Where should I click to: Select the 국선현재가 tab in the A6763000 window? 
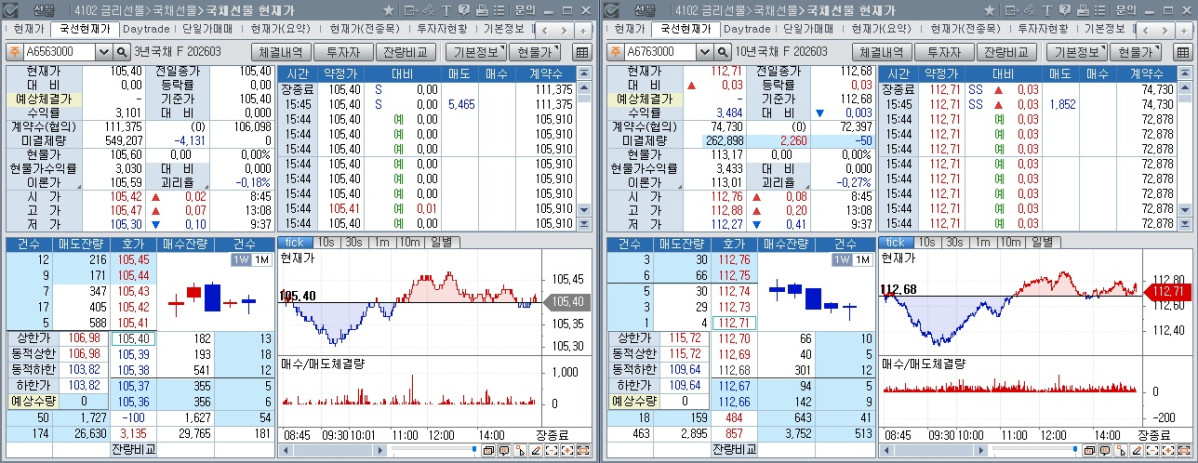pos(685,29)
